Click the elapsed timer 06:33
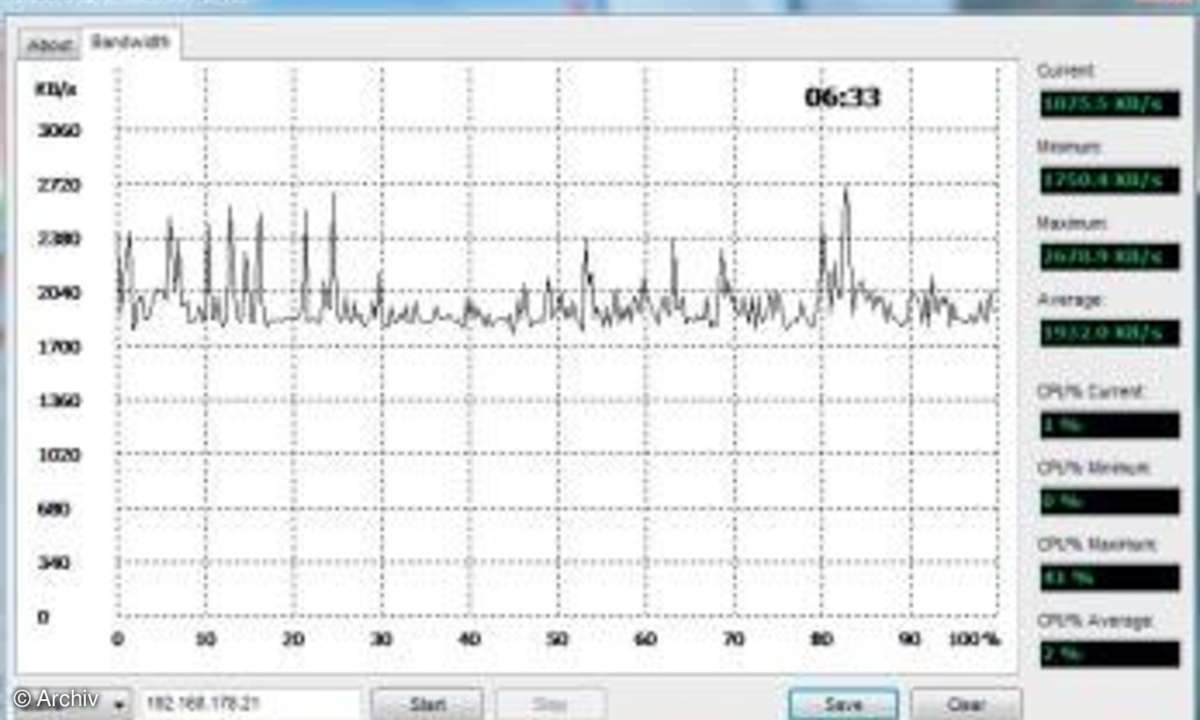 click(843, 97)
